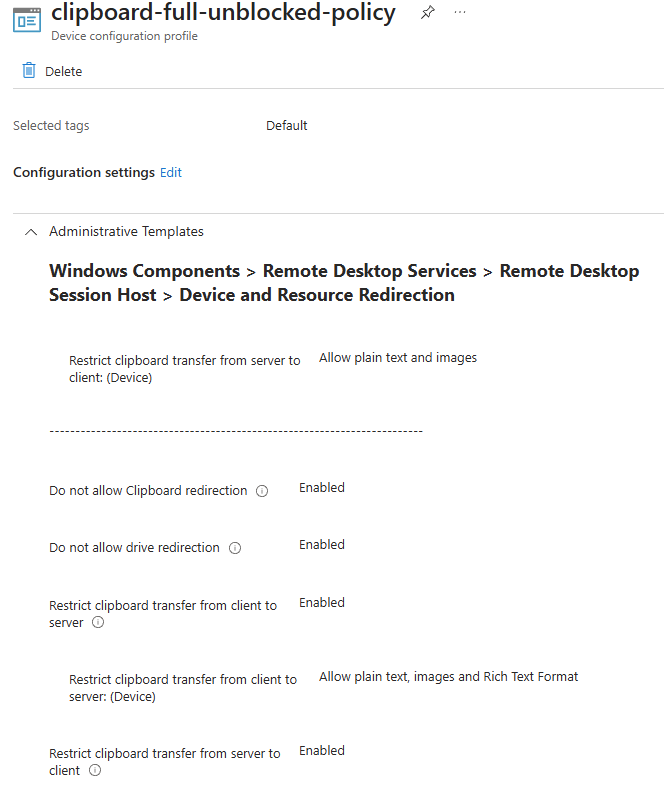Select the clipboard-full-unblocked-policy title text
Image resolution: width=664 pixels, height=792 pixels.
(x=223, y=13)
